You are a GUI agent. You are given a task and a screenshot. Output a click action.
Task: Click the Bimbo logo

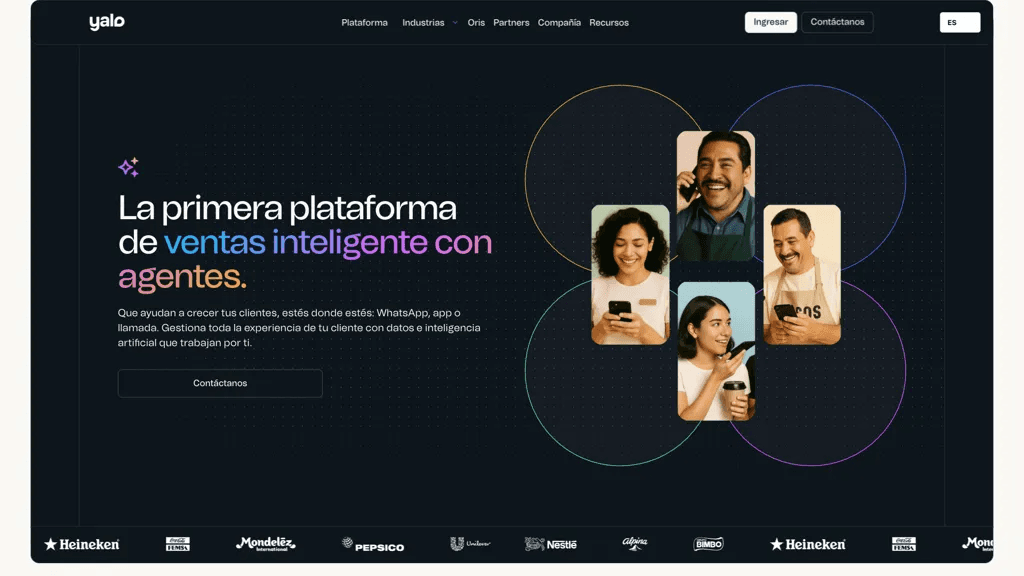tap(709, 543)
